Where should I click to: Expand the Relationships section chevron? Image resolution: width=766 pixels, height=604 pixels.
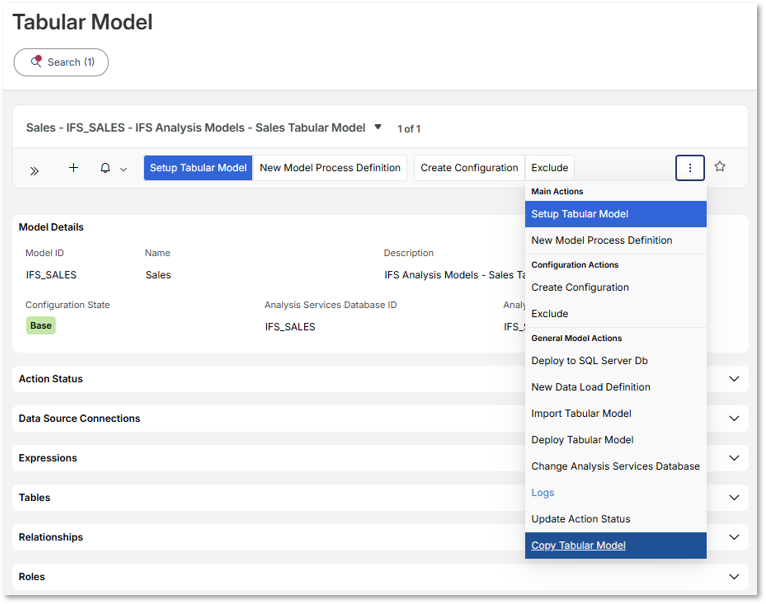tap(734, 537)
